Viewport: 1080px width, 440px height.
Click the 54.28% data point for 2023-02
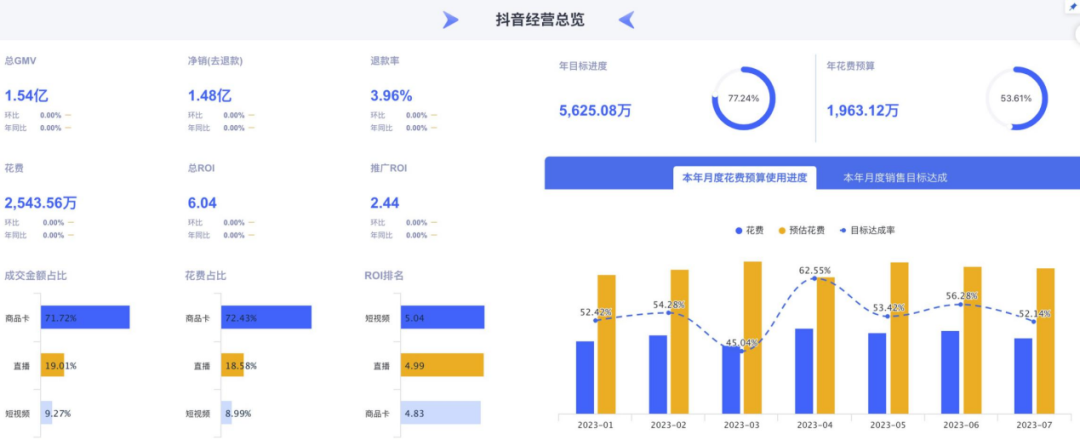[669, 313]
